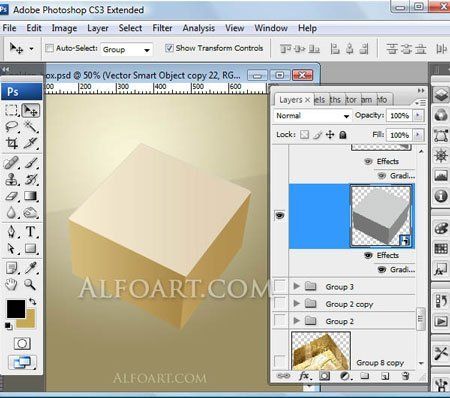Uncheck Show Transform Controls
This screenshot has width=450, height=398.
point(169,48)
